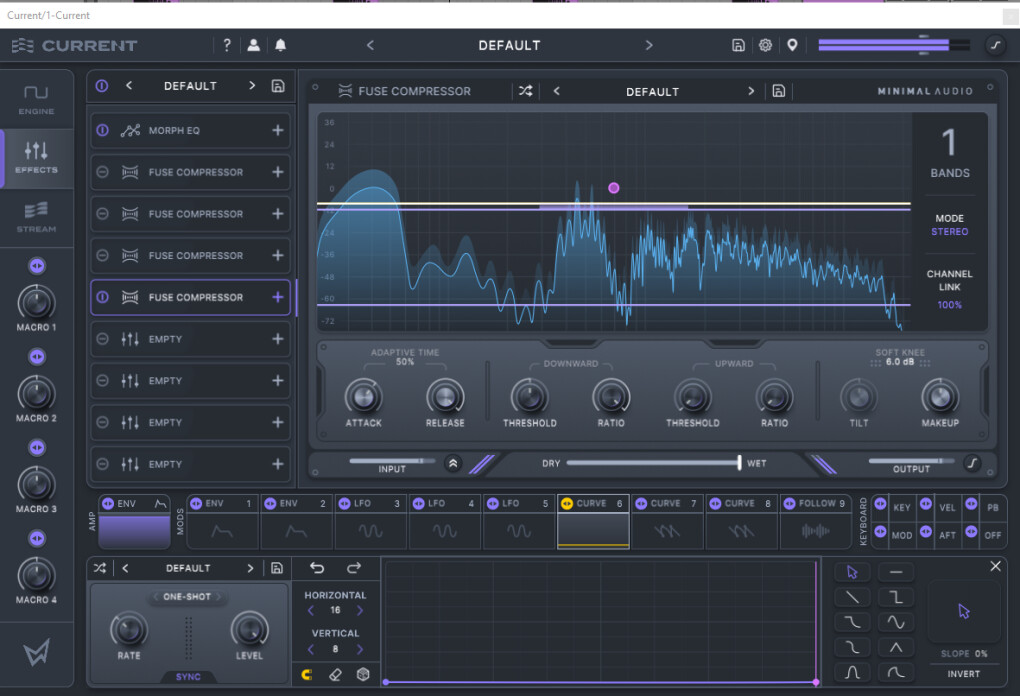Image resolution: width=1020 pixels, height=696 pixels.
Task: Switch to the next effects rack preset
Action: tap(252, 86)
